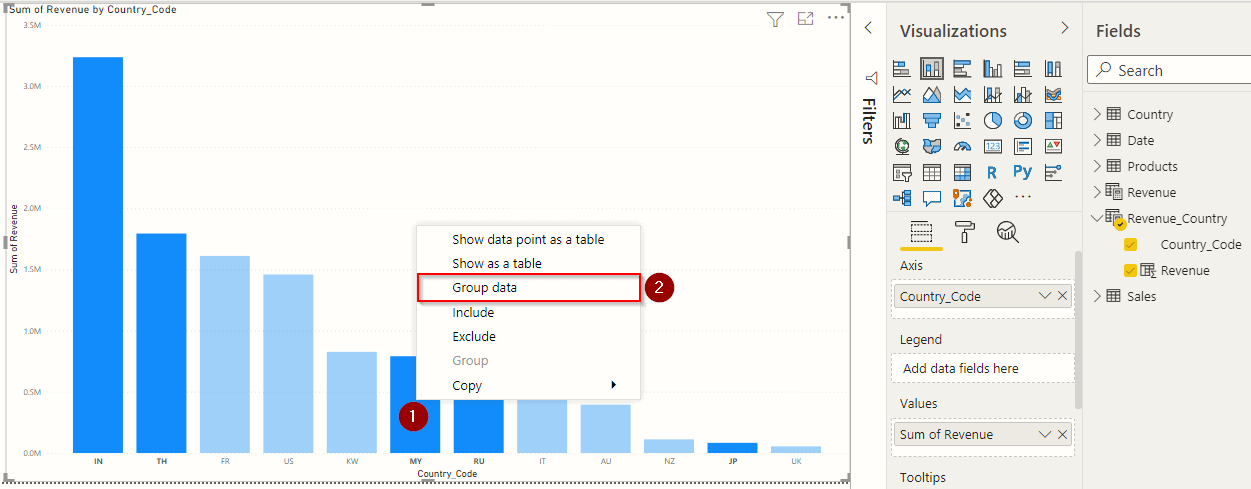Expand the Sales table
The width and height of the screenshot is (1251, 489).
pos(1097,296)
